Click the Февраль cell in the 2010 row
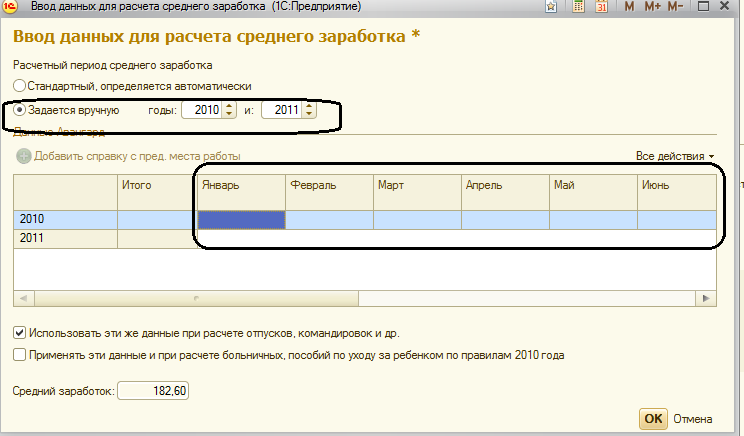The width and height of the screenshot is (744, 436). click(329, 220)
